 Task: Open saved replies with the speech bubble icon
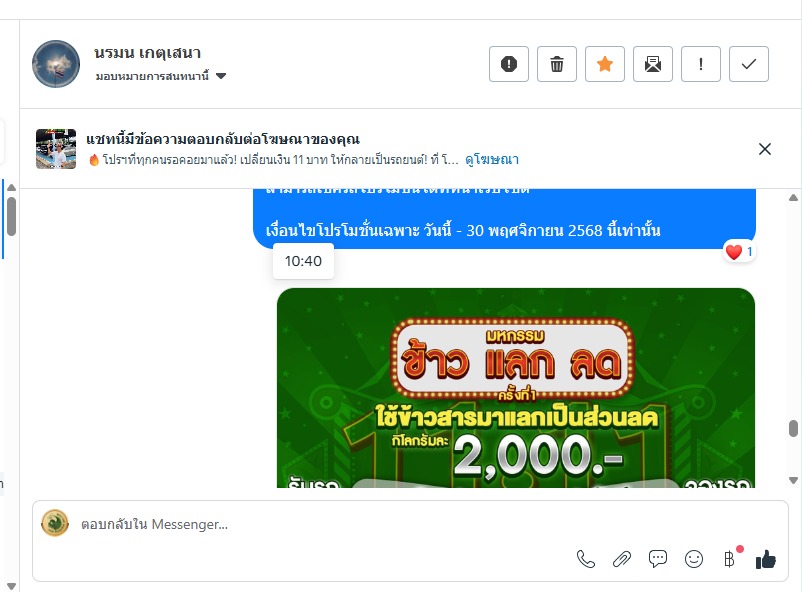(658, 559)
